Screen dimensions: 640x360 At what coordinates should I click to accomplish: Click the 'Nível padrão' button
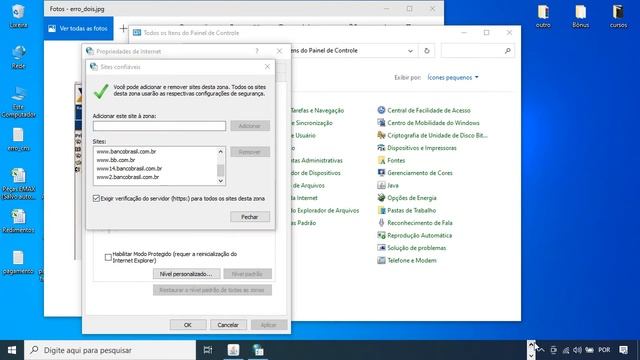[x=247, y=274]
